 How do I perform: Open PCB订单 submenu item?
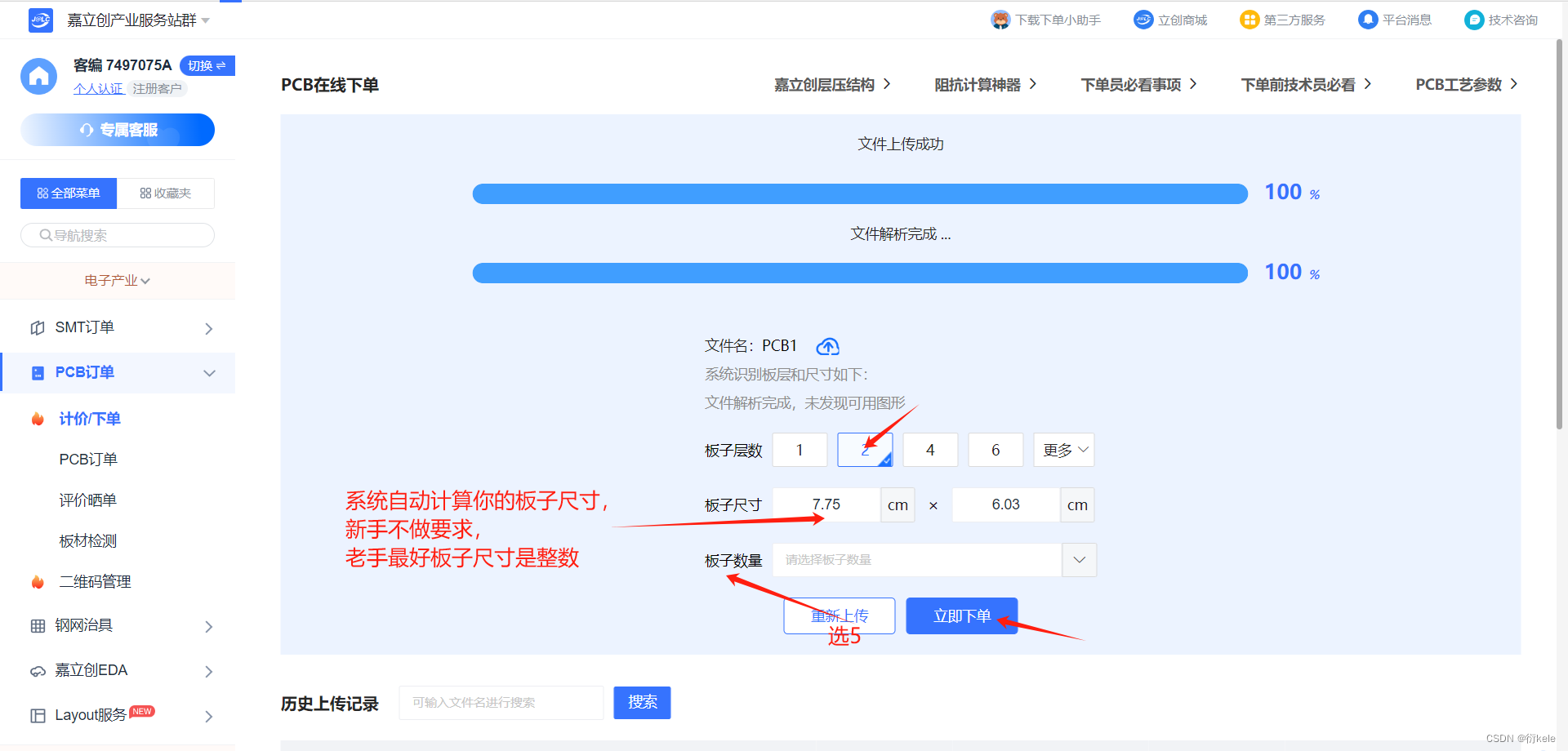88,460
